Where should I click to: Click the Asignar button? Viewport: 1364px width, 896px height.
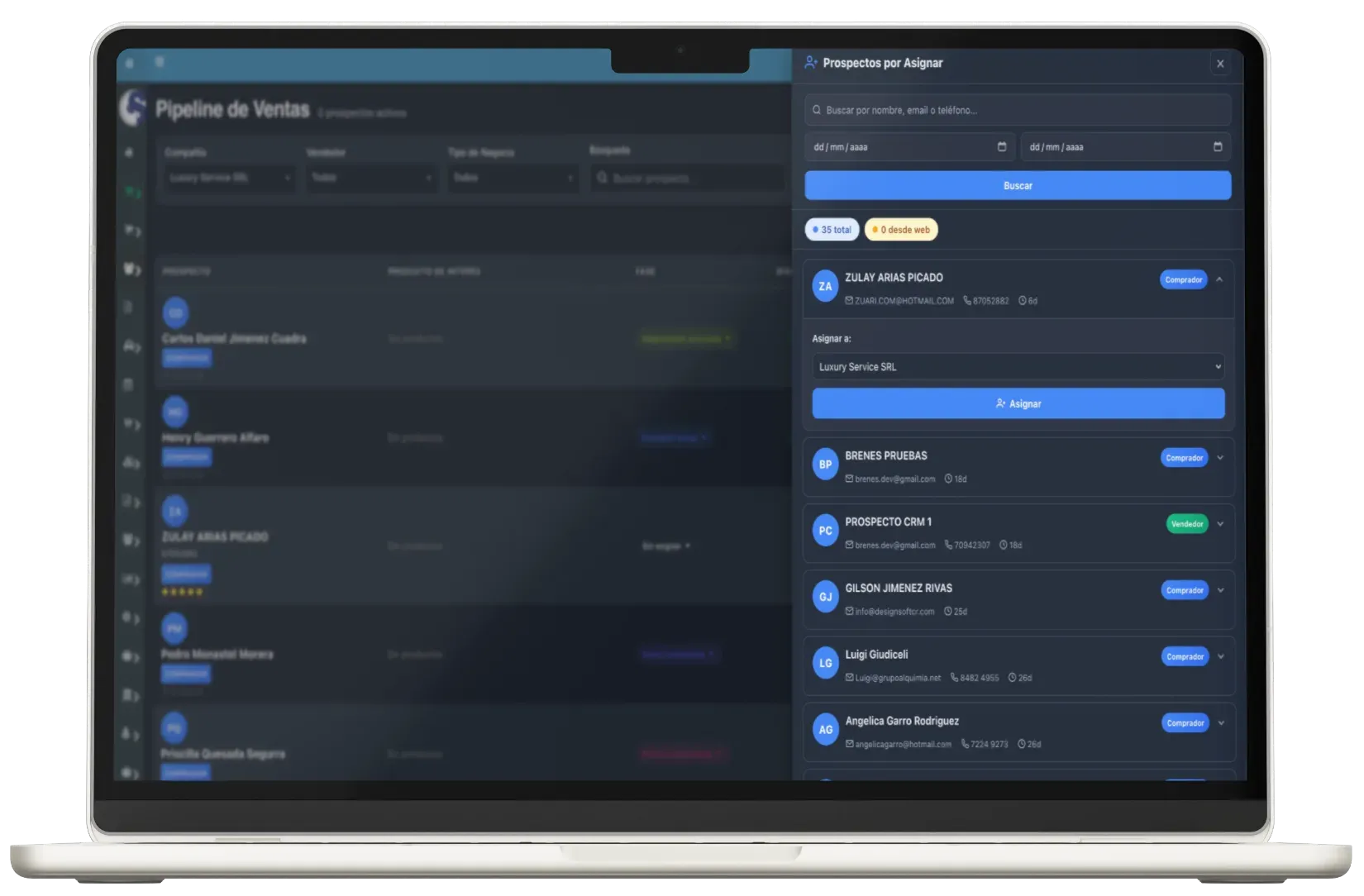[x=1018, y=403]
